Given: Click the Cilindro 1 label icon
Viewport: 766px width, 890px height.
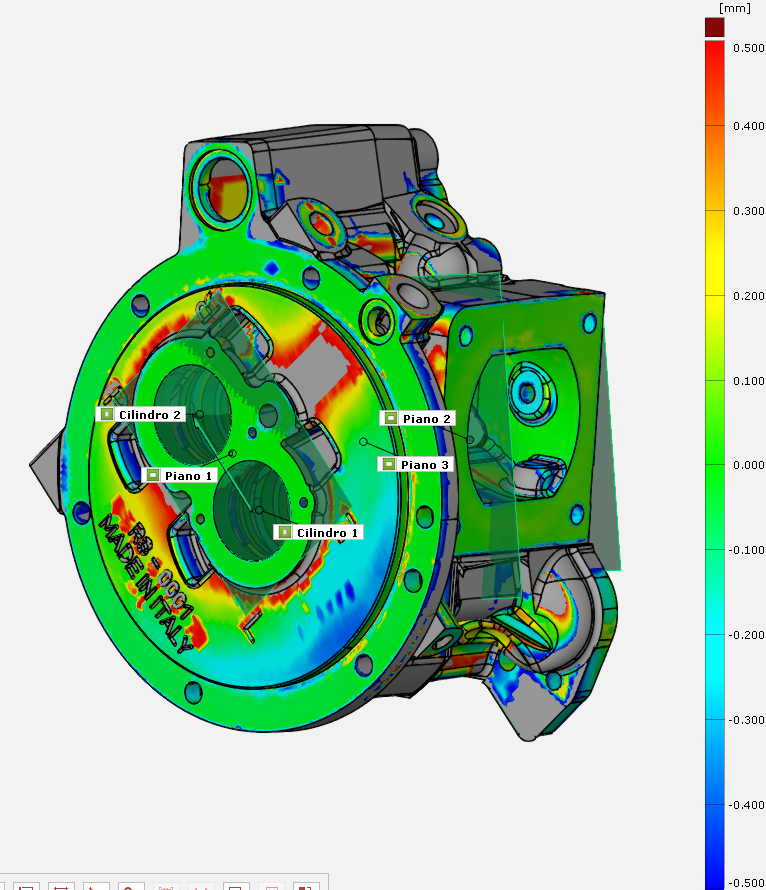Looking at the screenshot, I should coord(285,532).
